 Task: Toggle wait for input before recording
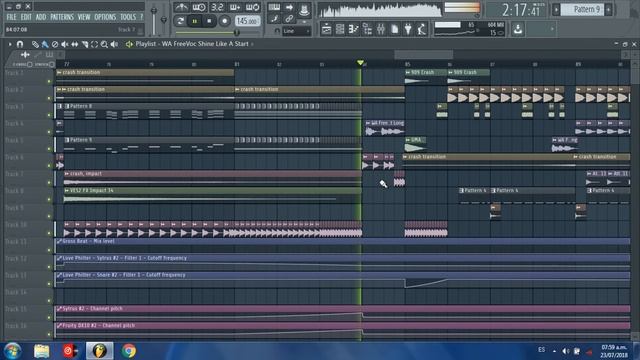[x=199, y=7]
